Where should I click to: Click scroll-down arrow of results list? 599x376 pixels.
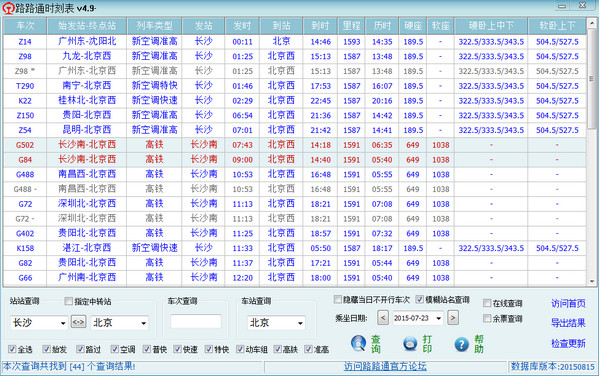(592, 281)
